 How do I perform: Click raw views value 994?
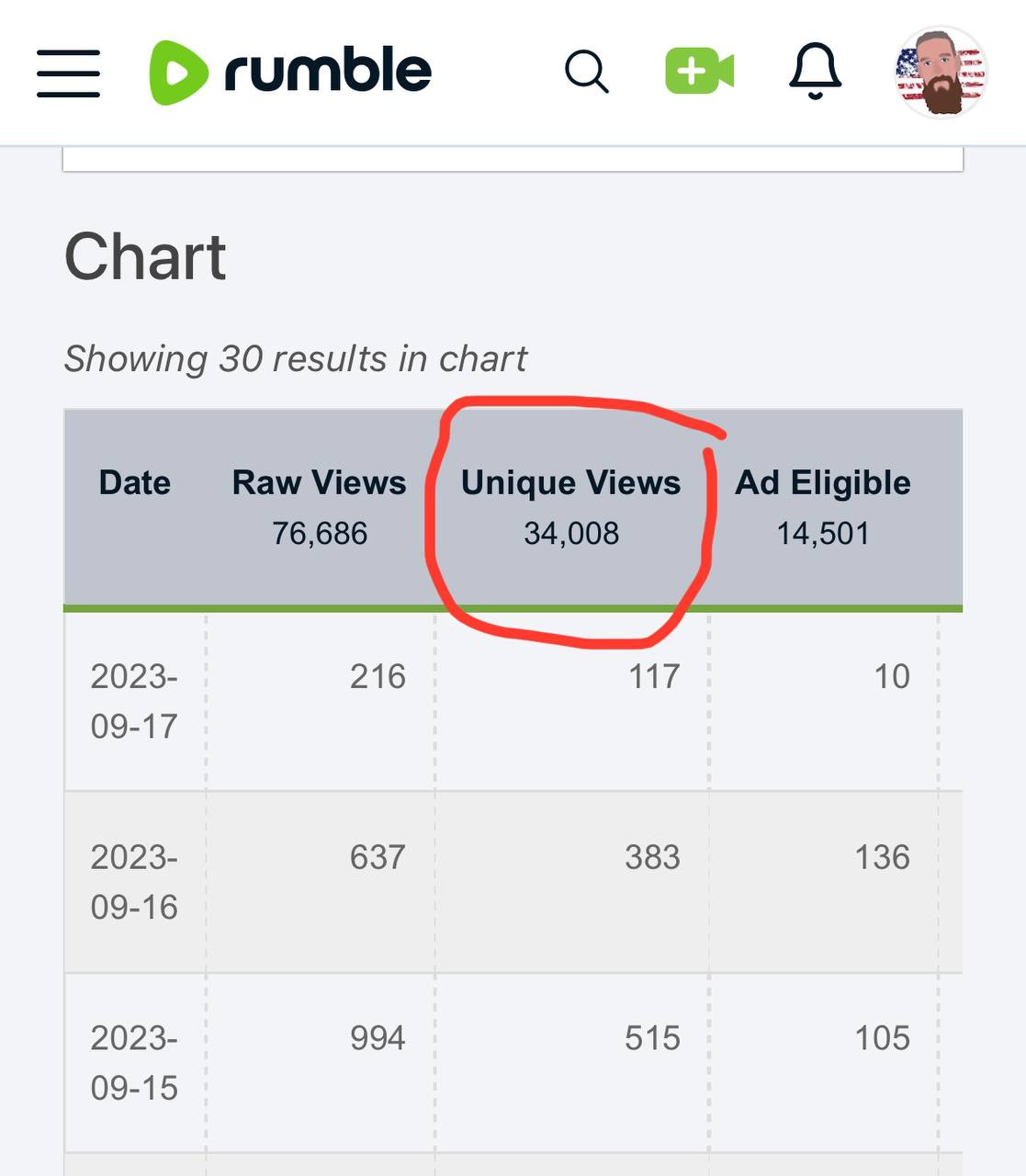click(378, 1038)
